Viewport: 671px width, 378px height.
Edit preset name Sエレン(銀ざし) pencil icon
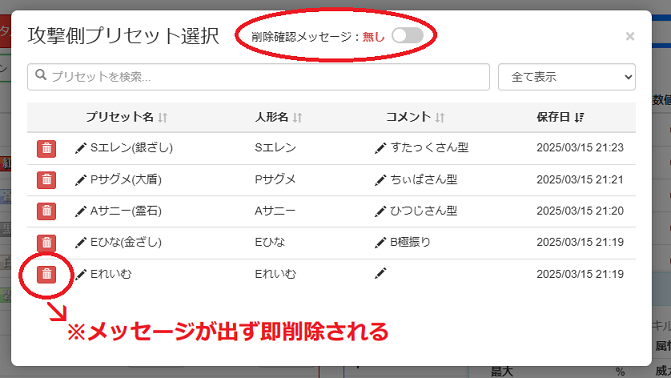point(80,148)
